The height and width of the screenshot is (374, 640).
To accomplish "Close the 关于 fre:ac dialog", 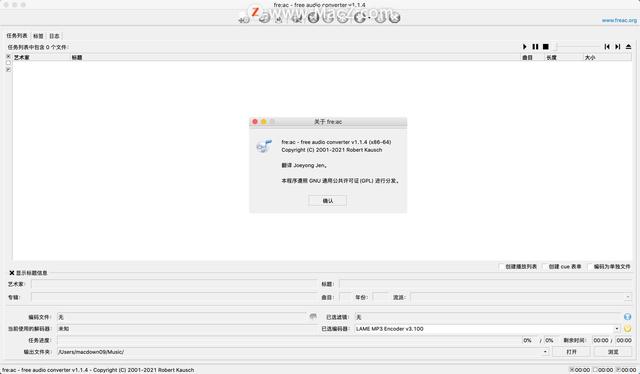I will click(x=255, y=121).
